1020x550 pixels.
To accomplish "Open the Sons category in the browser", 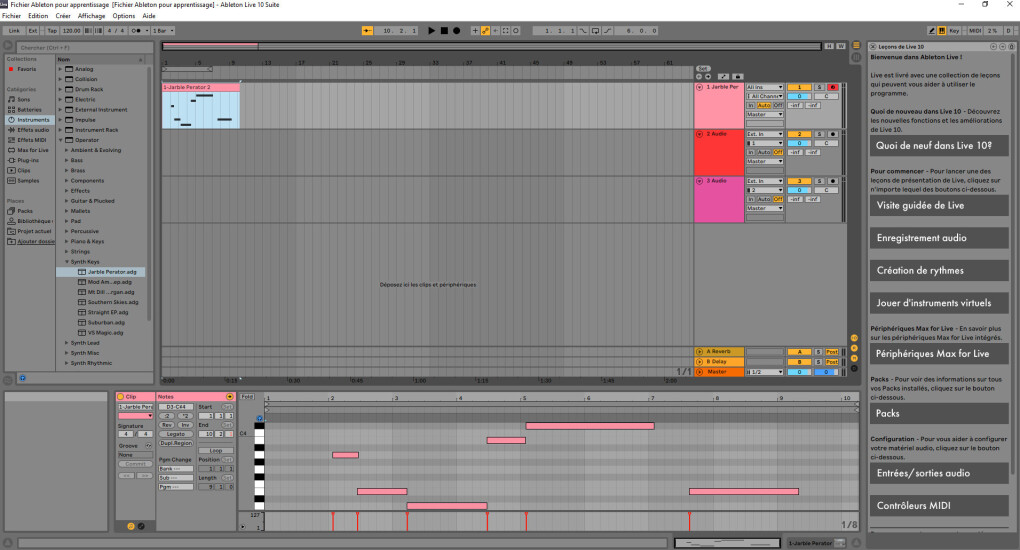I will point(24,100).
